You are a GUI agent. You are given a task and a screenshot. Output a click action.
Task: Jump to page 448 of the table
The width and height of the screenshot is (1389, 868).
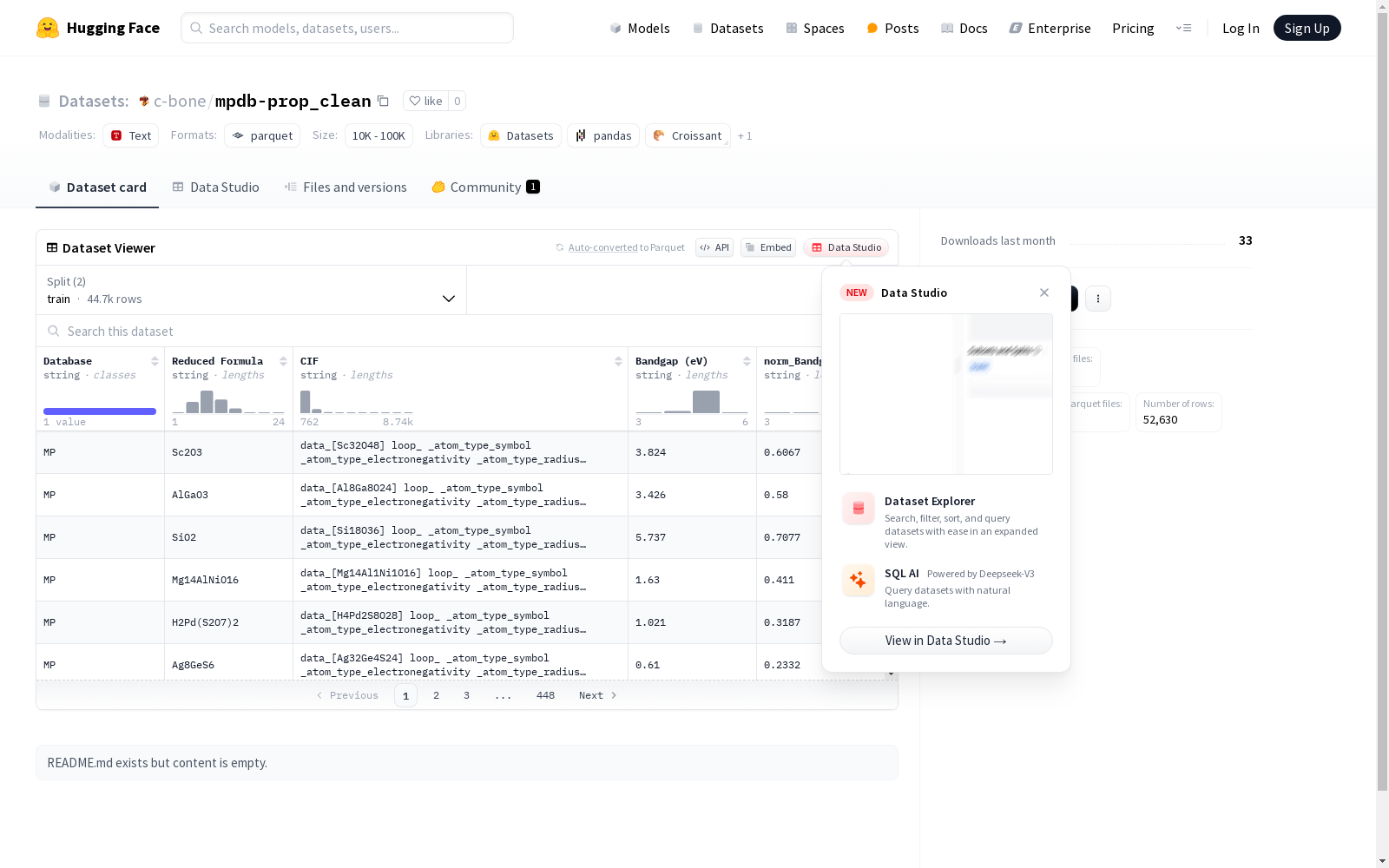click(x=545, y=695)
